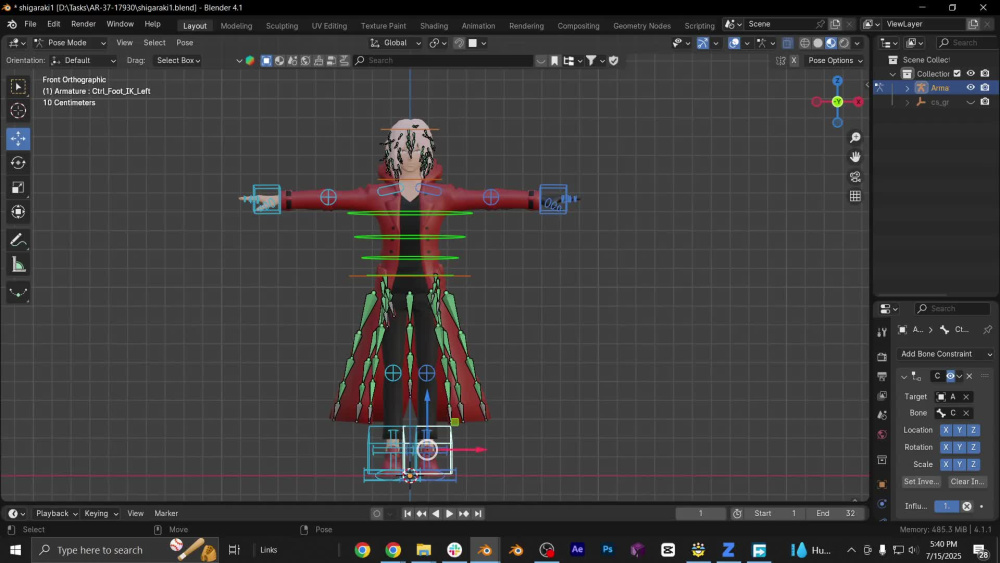Open the Global orientation dropdown
Screen dimensions: 1000x563
pos(395,43)
